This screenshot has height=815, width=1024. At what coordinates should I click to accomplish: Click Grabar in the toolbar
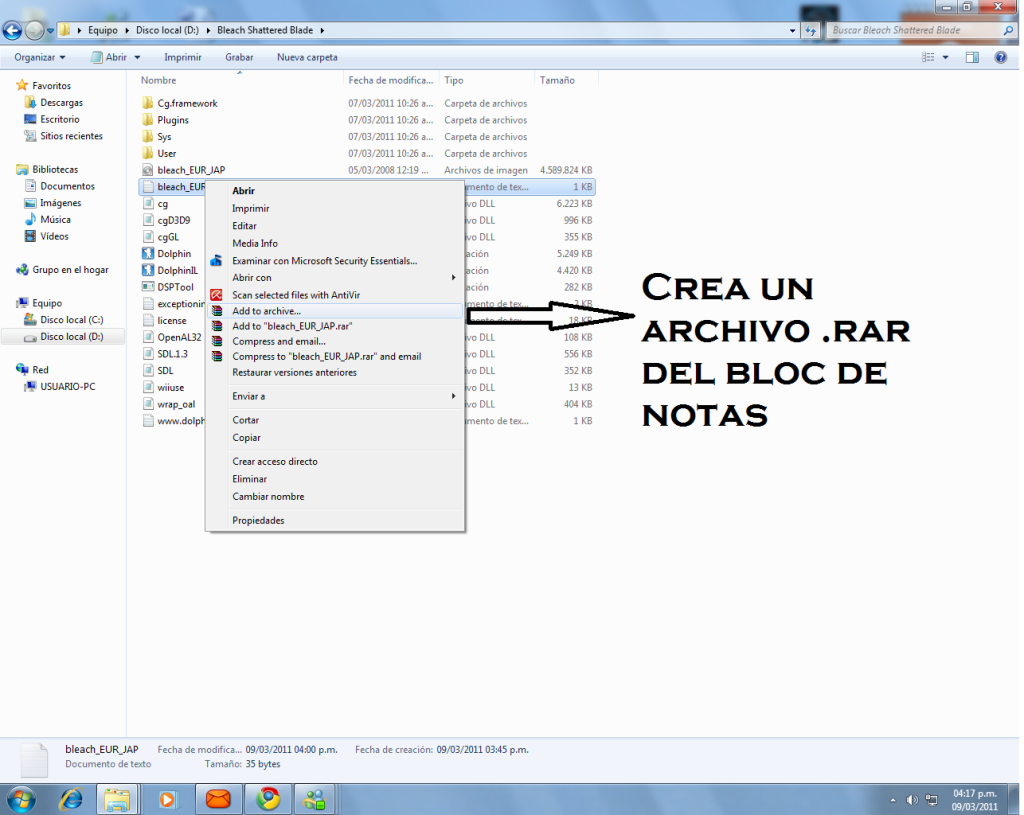click(x=239, y=57)
